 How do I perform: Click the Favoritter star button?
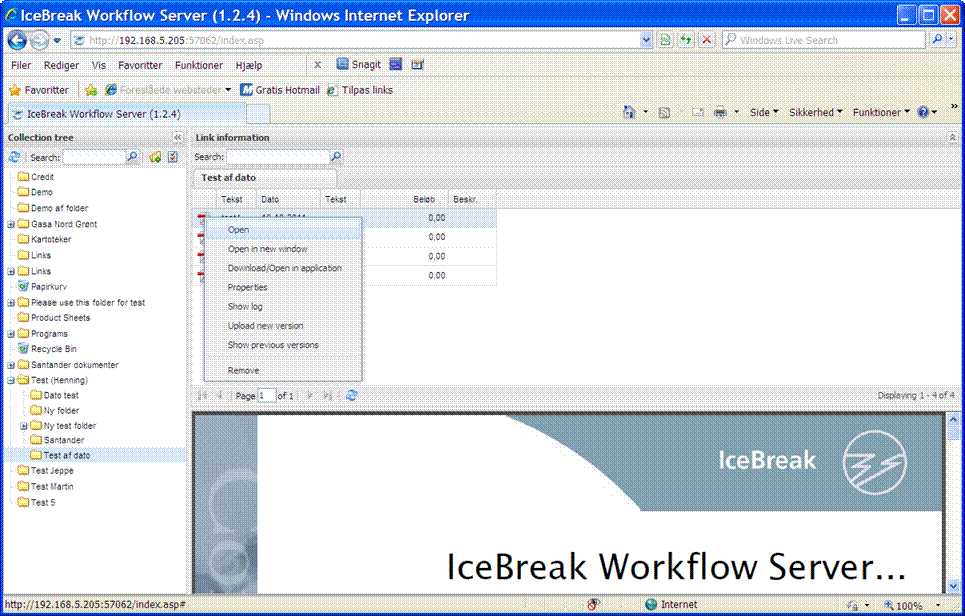click(39, 90)
